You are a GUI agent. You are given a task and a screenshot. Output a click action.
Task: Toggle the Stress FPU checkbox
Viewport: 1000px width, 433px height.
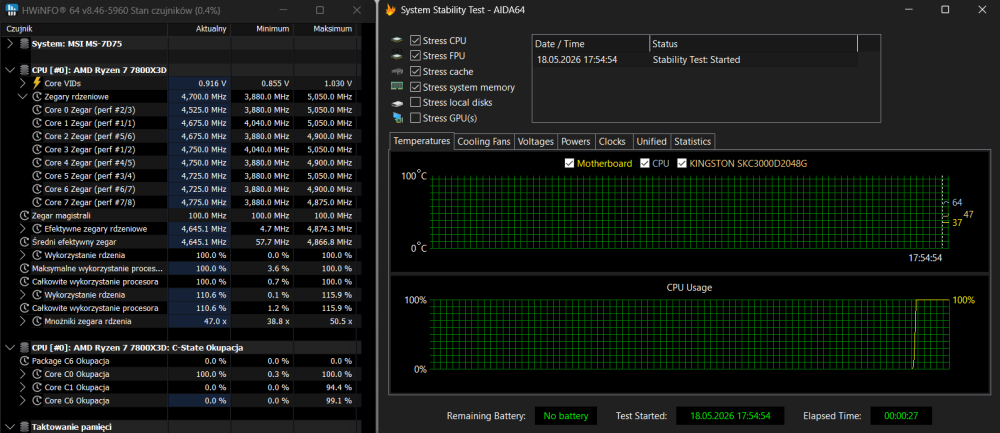415,55
